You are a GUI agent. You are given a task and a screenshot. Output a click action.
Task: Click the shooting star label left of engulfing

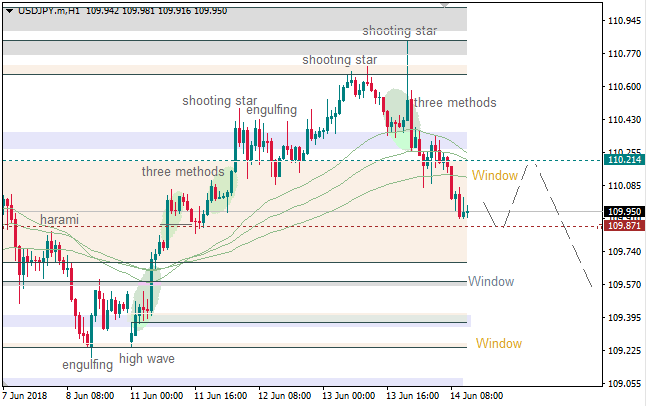219,101
